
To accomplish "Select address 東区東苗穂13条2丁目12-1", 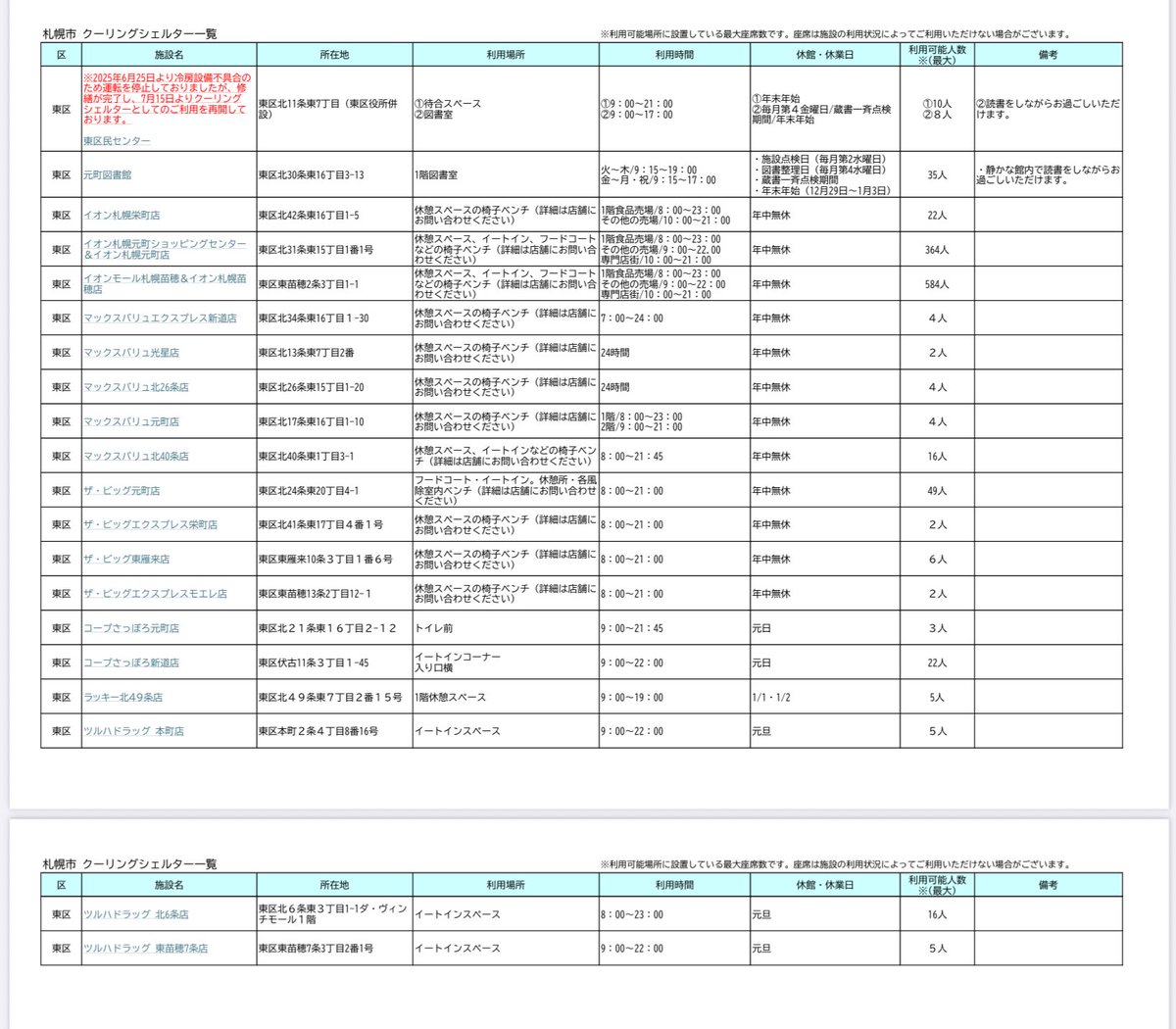I will click(x=316, y=594).
